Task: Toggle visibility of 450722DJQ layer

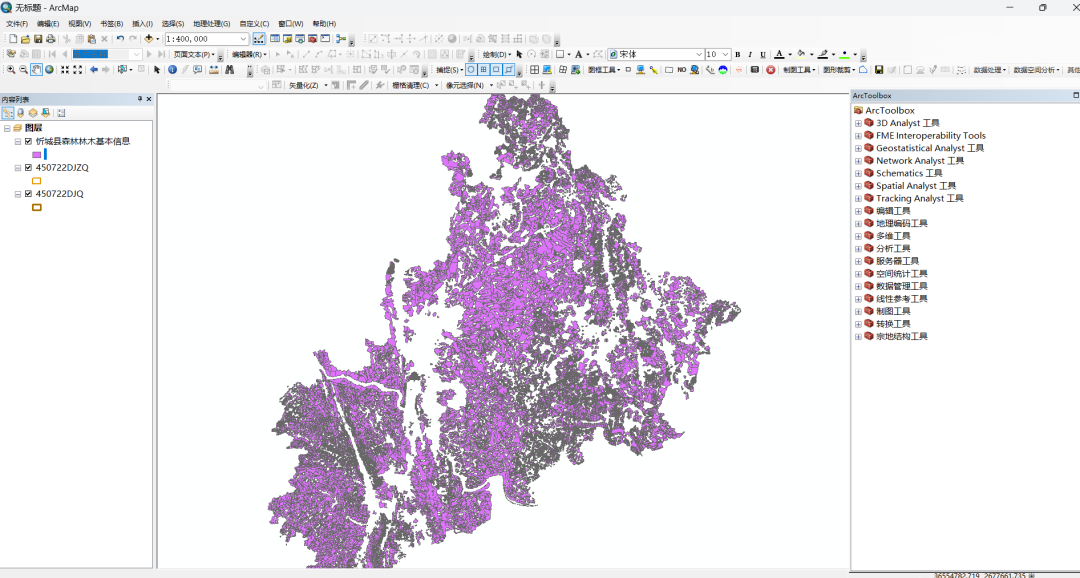Action: pos(28,194)
